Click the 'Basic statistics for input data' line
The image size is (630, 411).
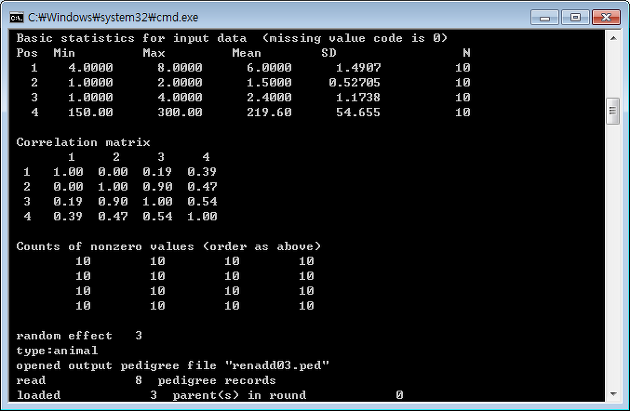pyautogui.click(x=232, y=38)
